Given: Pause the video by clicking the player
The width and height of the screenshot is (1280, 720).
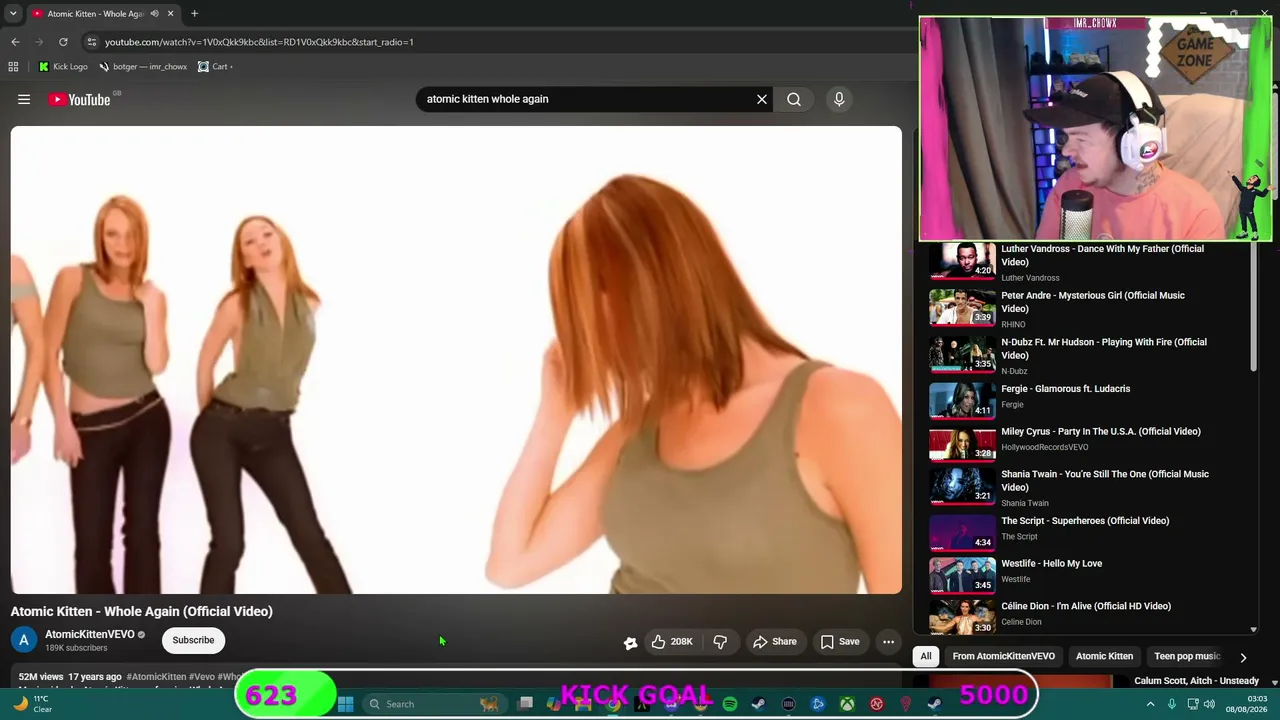Looking at the screenshot, I should [x=456, y=360].
